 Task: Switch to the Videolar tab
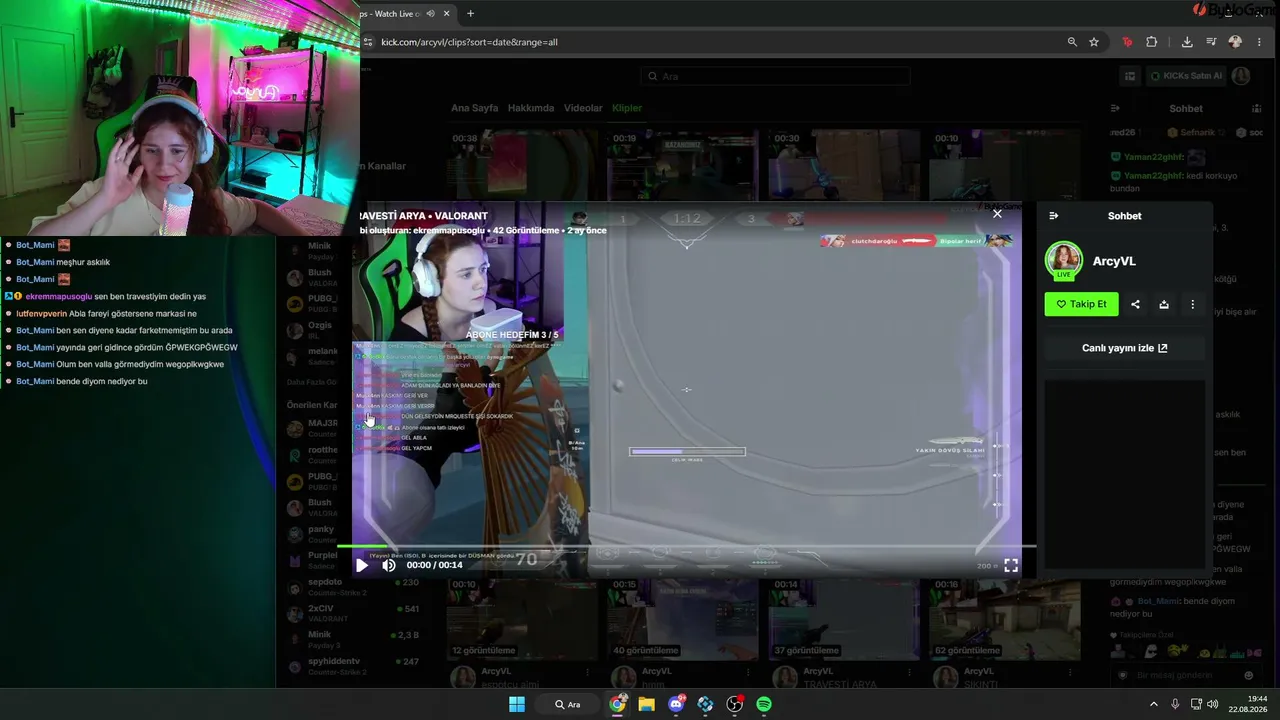[583, 108]
